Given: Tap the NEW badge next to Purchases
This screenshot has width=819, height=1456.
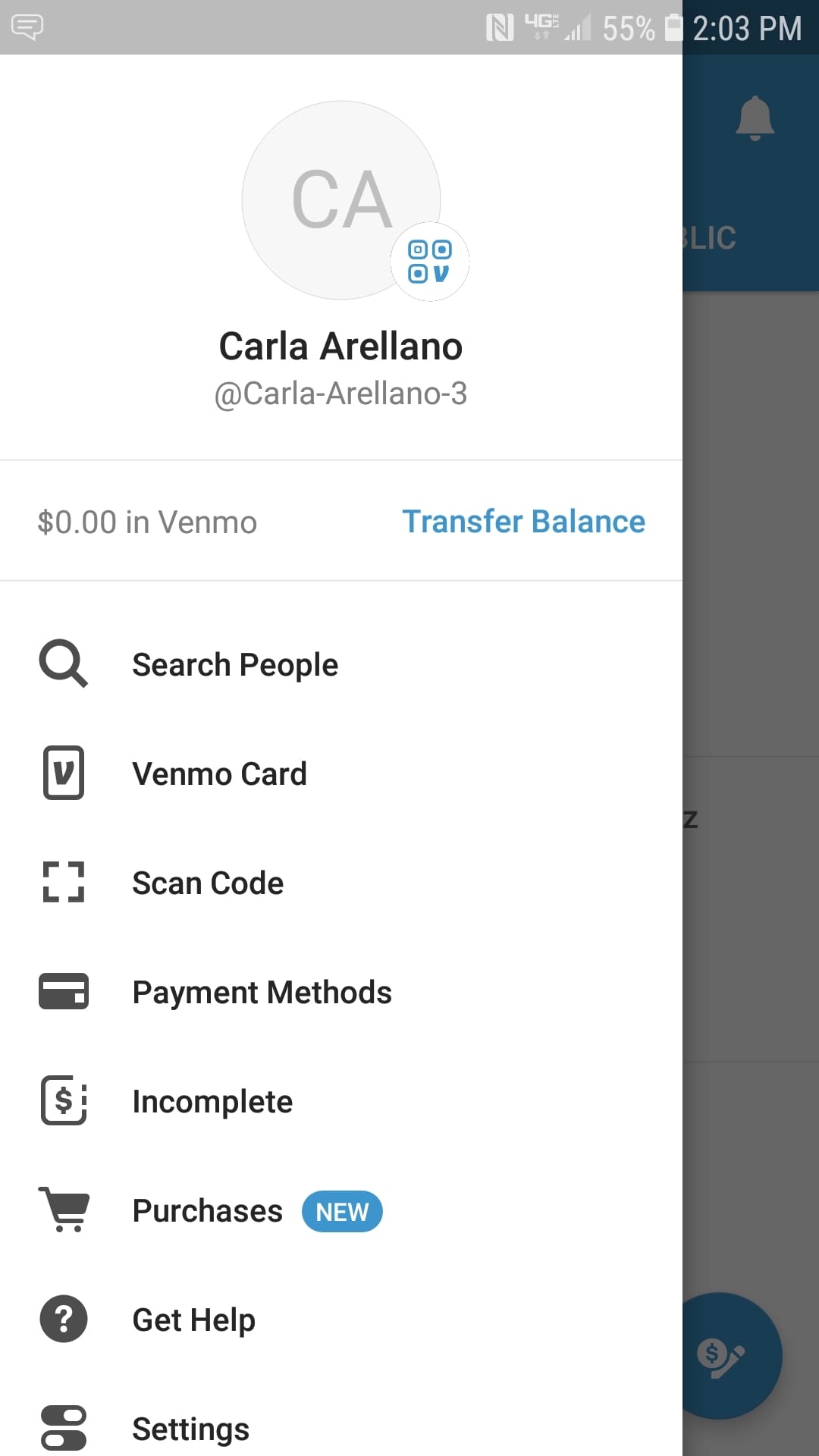Looking at the screenshot, I should (x=342, y=1212).
